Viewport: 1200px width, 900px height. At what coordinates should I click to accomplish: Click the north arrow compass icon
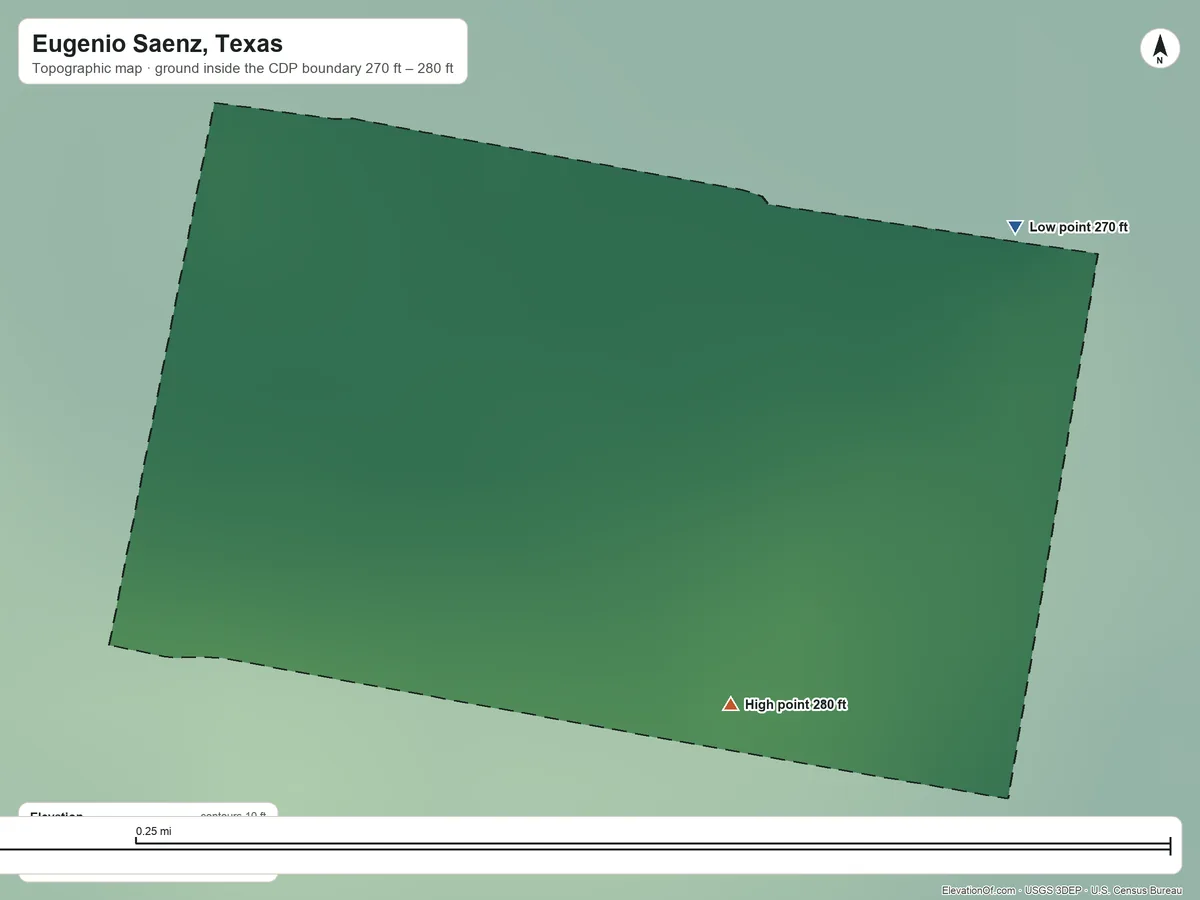pos(1160,49)
